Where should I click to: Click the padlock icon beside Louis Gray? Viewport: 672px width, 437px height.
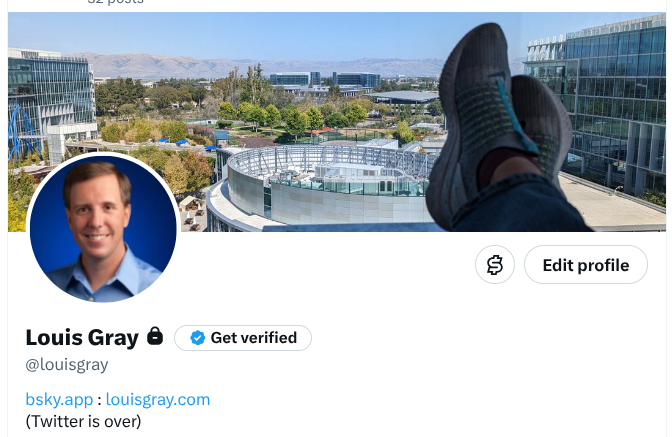(155, 336)
